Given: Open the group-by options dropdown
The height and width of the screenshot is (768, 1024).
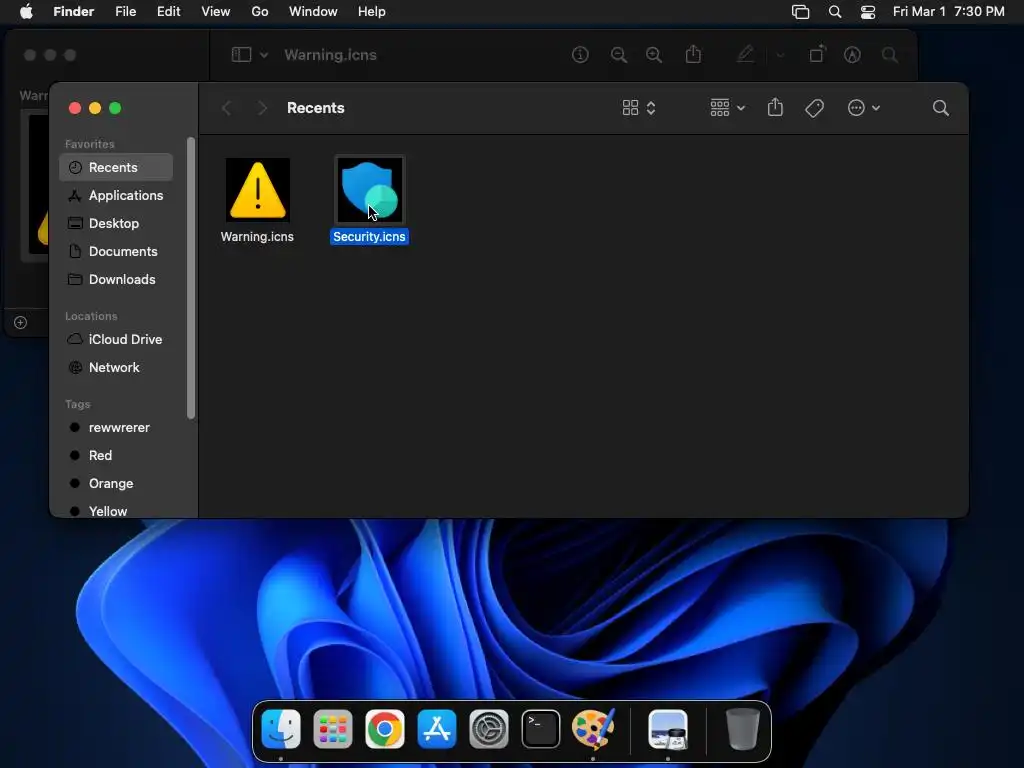Looking at the screenshot, I should (728, 108).
